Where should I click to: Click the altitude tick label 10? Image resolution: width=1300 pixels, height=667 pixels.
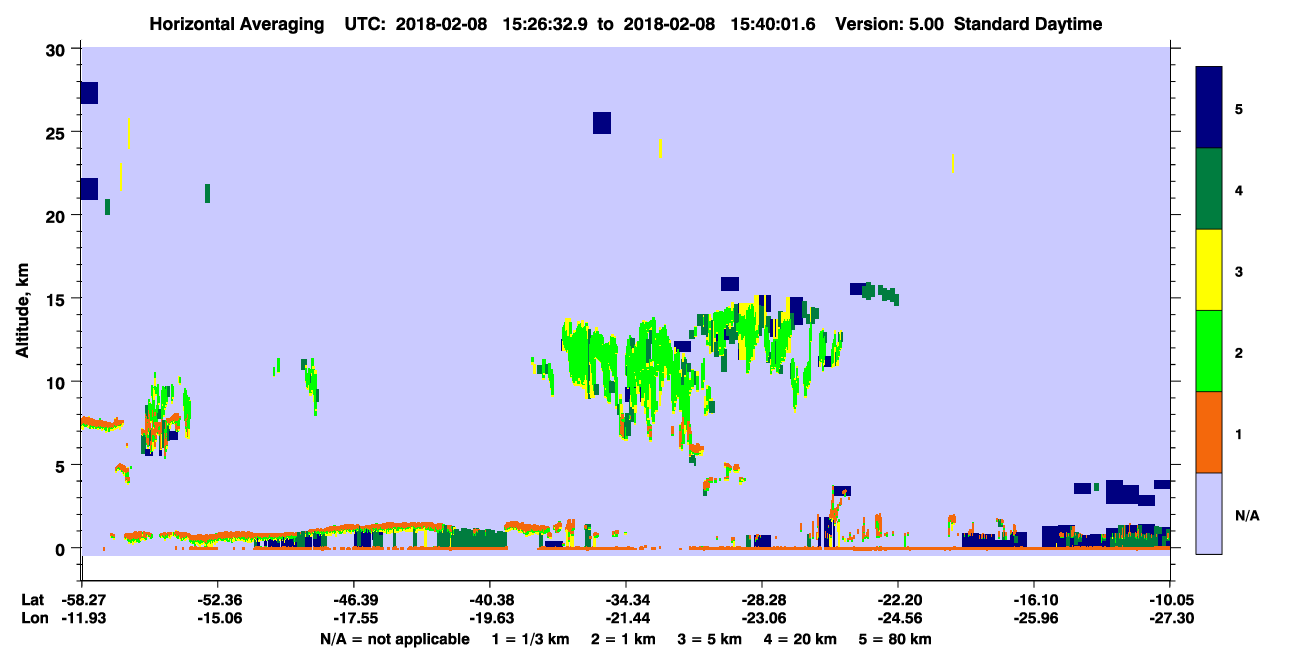pyautogui.click(x=58, y=382)
